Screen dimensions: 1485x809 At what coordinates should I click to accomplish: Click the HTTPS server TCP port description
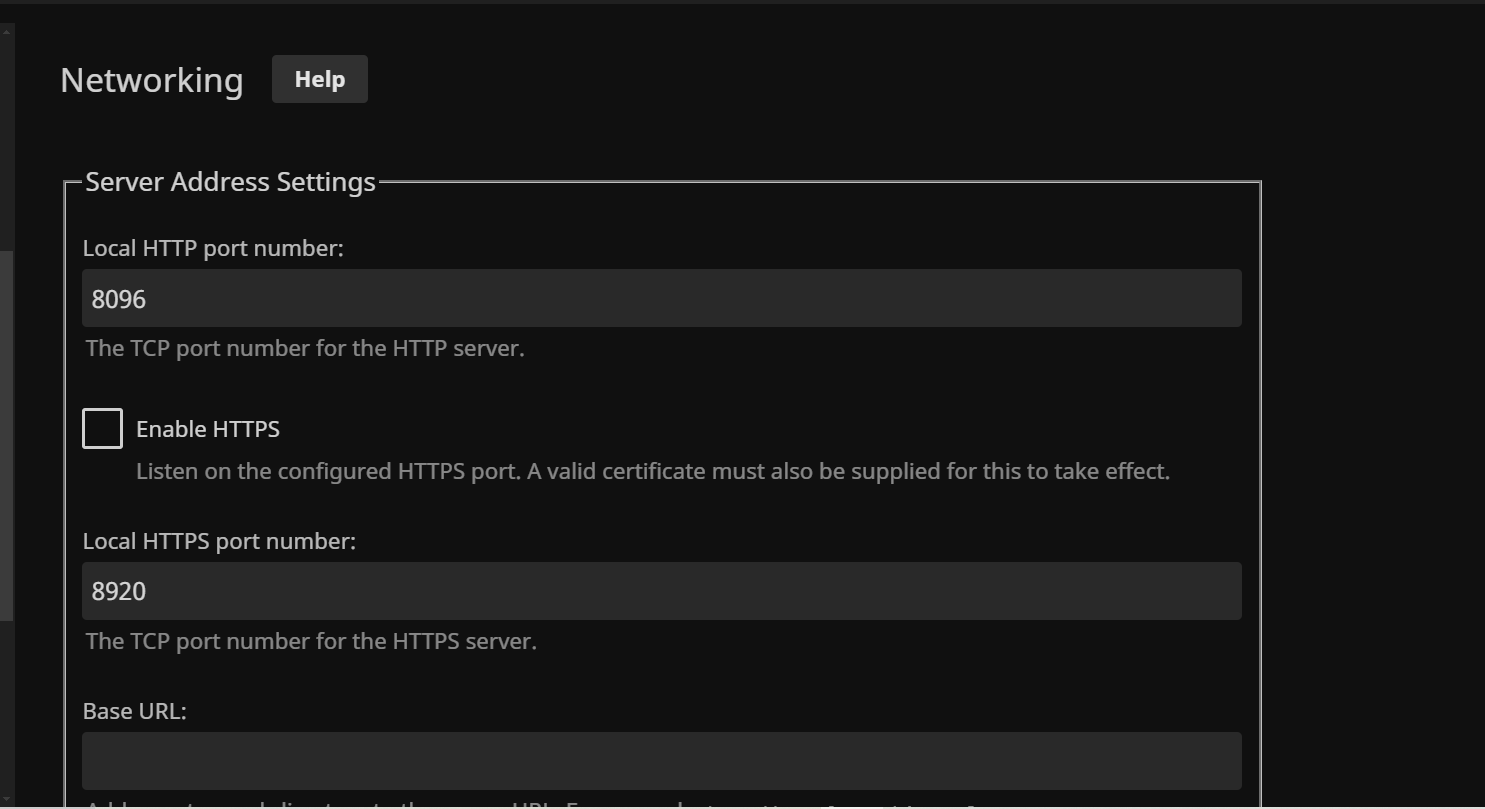[311, 641]
